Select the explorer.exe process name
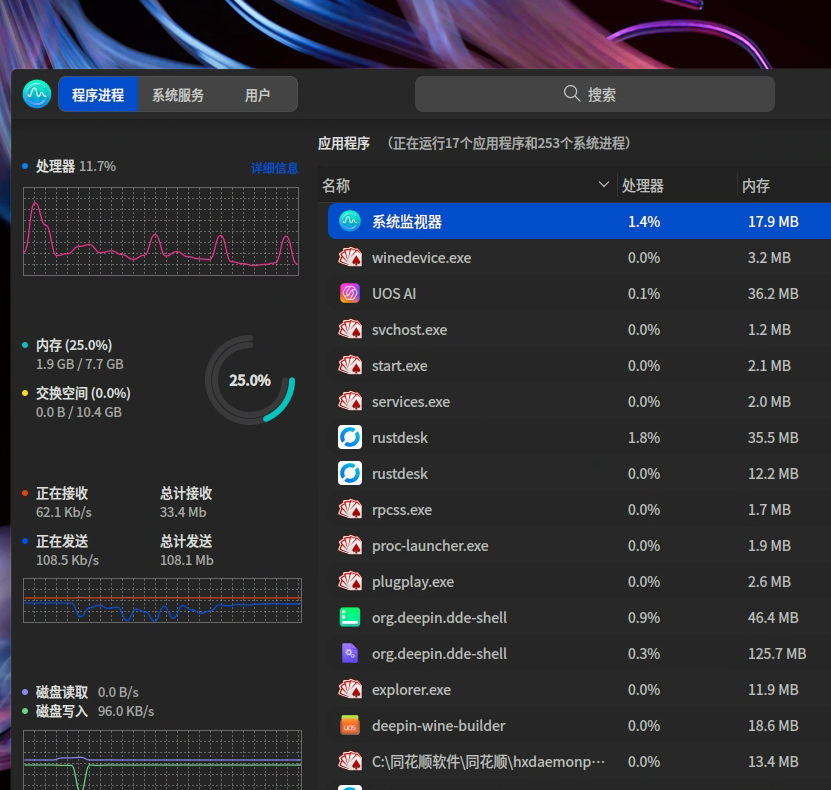This screenshot has width=831, height=790. click(411, 690)
